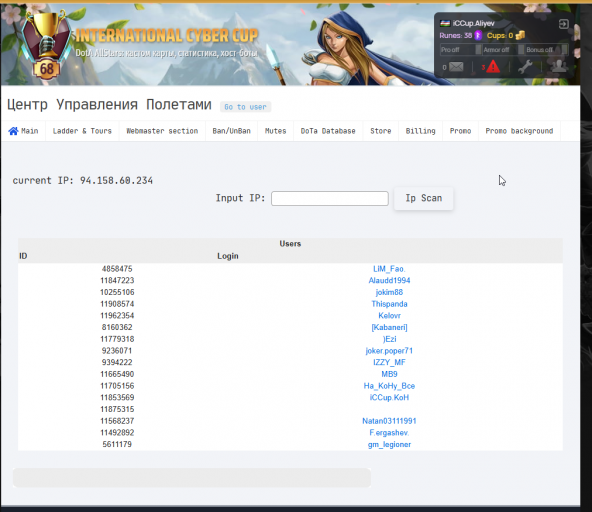Viewport: 592px width, 512px height.
Task: Open user Kelovr
Action: (389, 316)
